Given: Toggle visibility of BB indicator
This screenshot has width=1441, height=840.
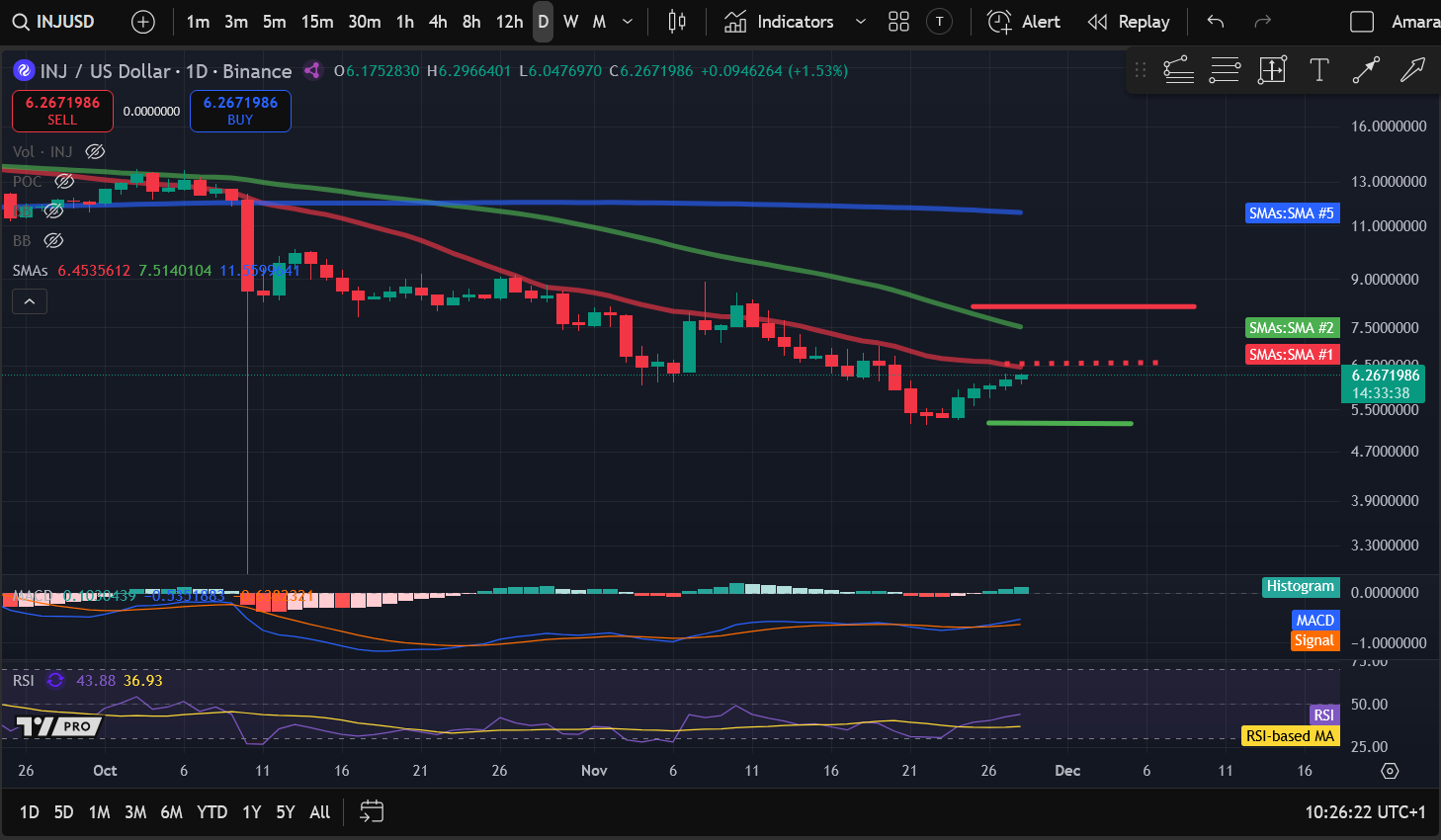Looking at the screenshot, I should coord(54,240).
